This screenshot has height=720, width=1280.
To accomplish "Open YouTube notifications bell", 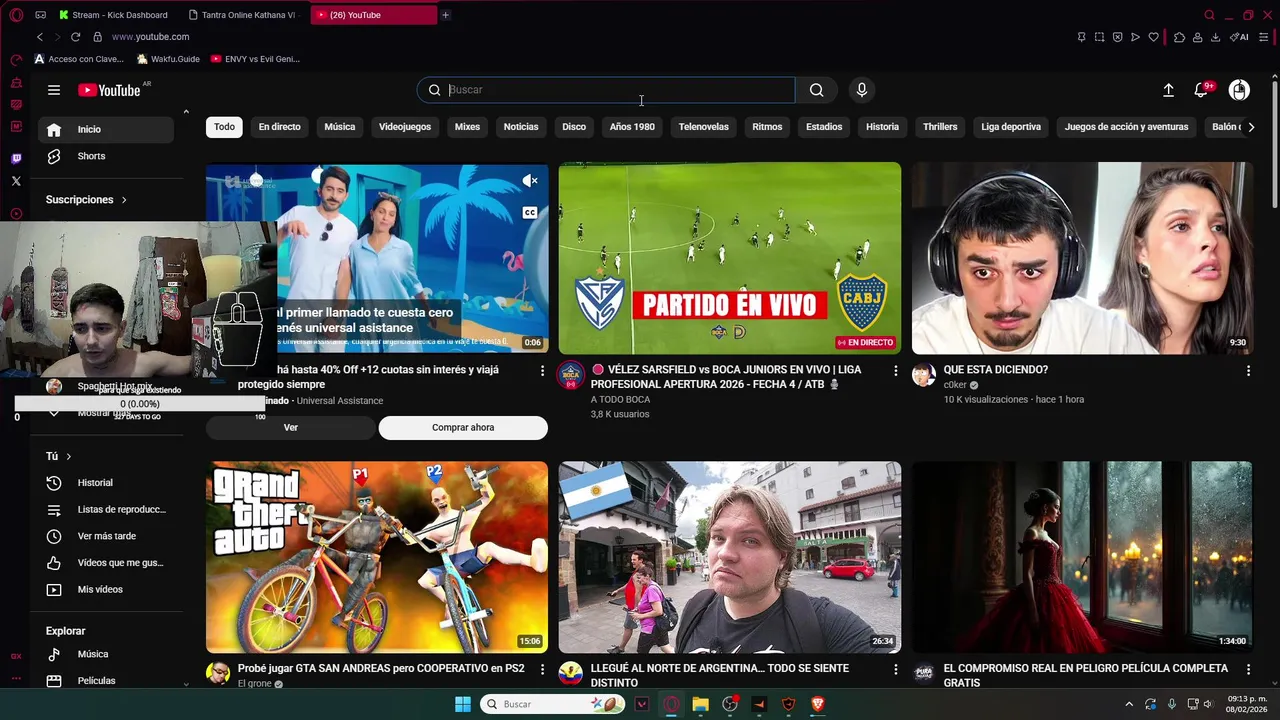I will coord(1202,90).
